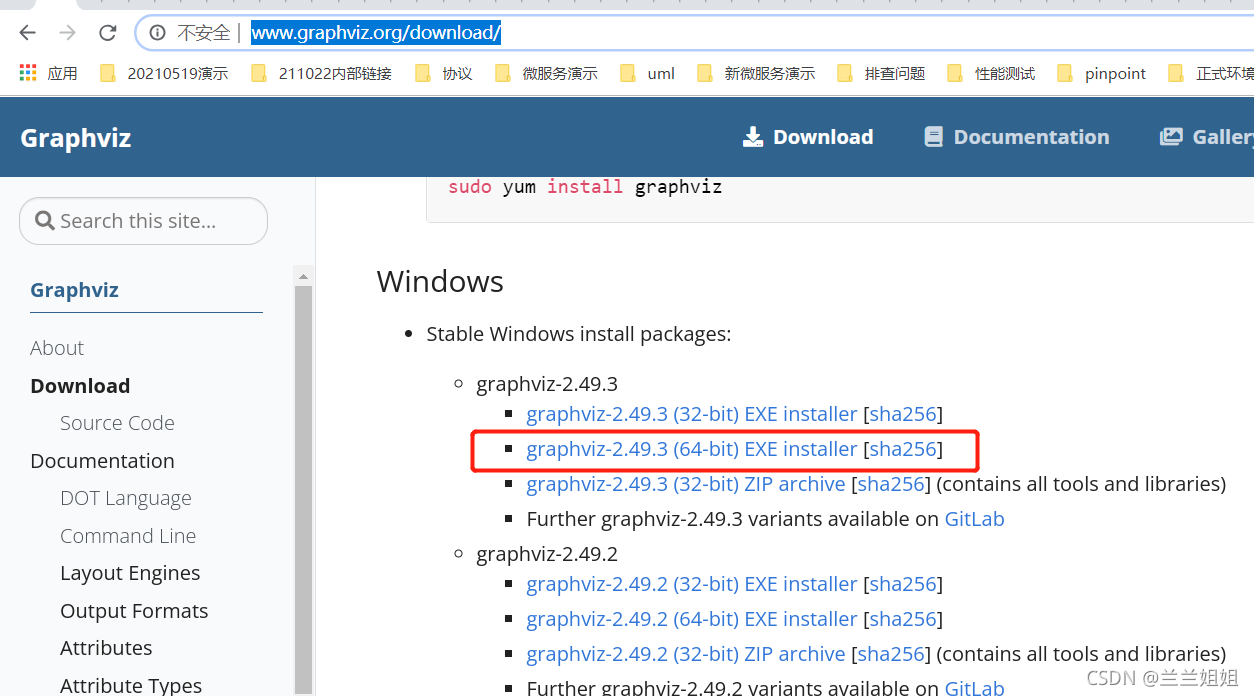The height and width of the screenshot is (696, 1254).
Task: Open GitLab link for 2.49.2 variants
Action: (974, 687)
